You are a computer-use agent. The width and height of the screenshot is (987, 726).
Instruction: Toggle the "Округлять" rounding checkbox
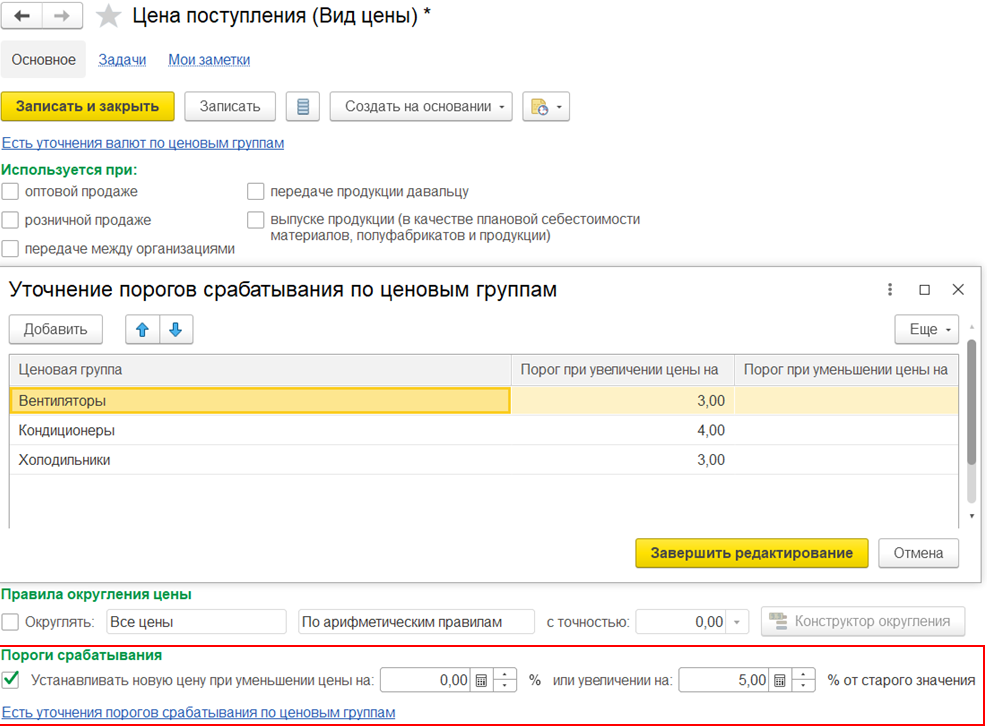(x=11, y=622)
